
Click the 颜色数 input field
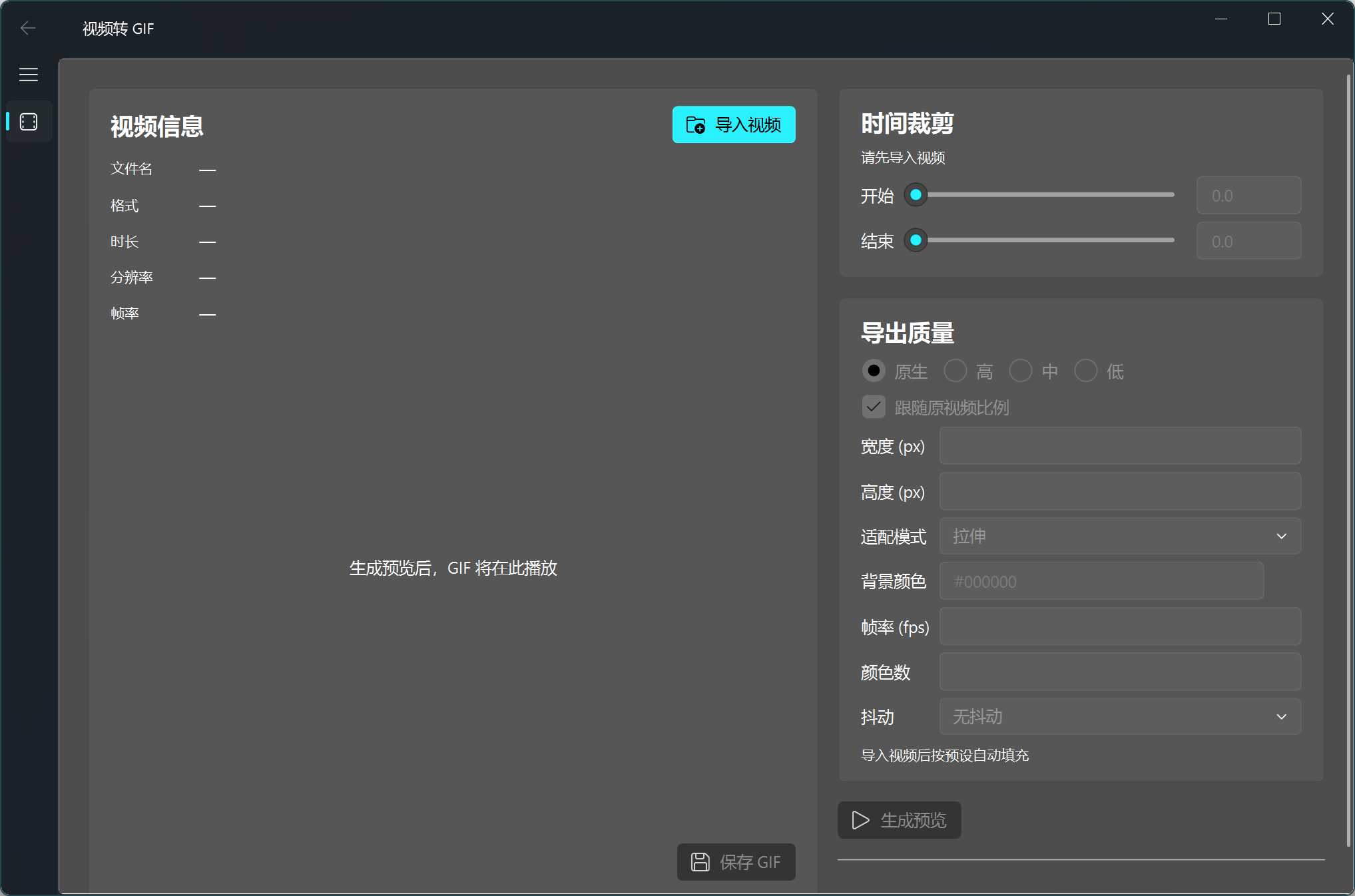[x=1120, y=672]
